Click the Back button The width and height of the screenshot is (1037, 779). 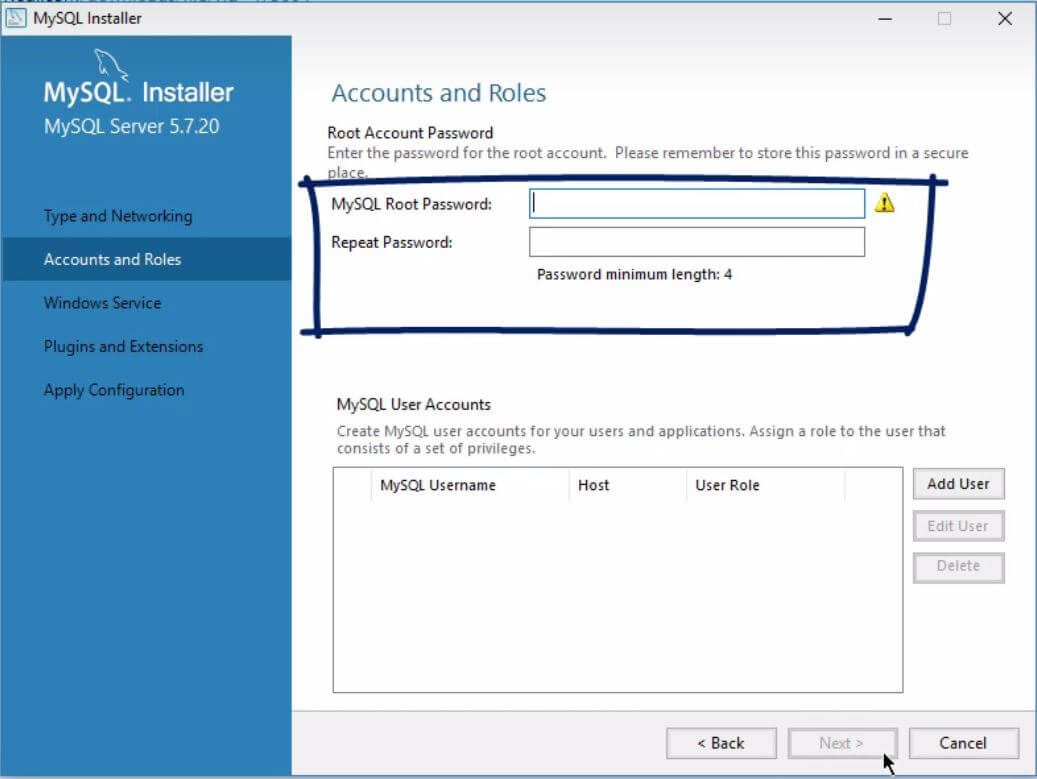click(x=721, y=743)
